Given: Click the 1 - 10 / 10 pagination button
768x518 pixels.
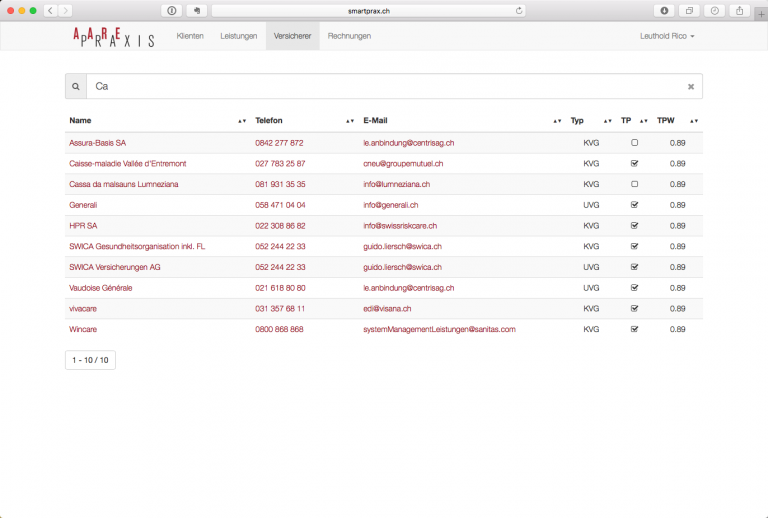Looking at the screenshot, I should tap(90, 360).
